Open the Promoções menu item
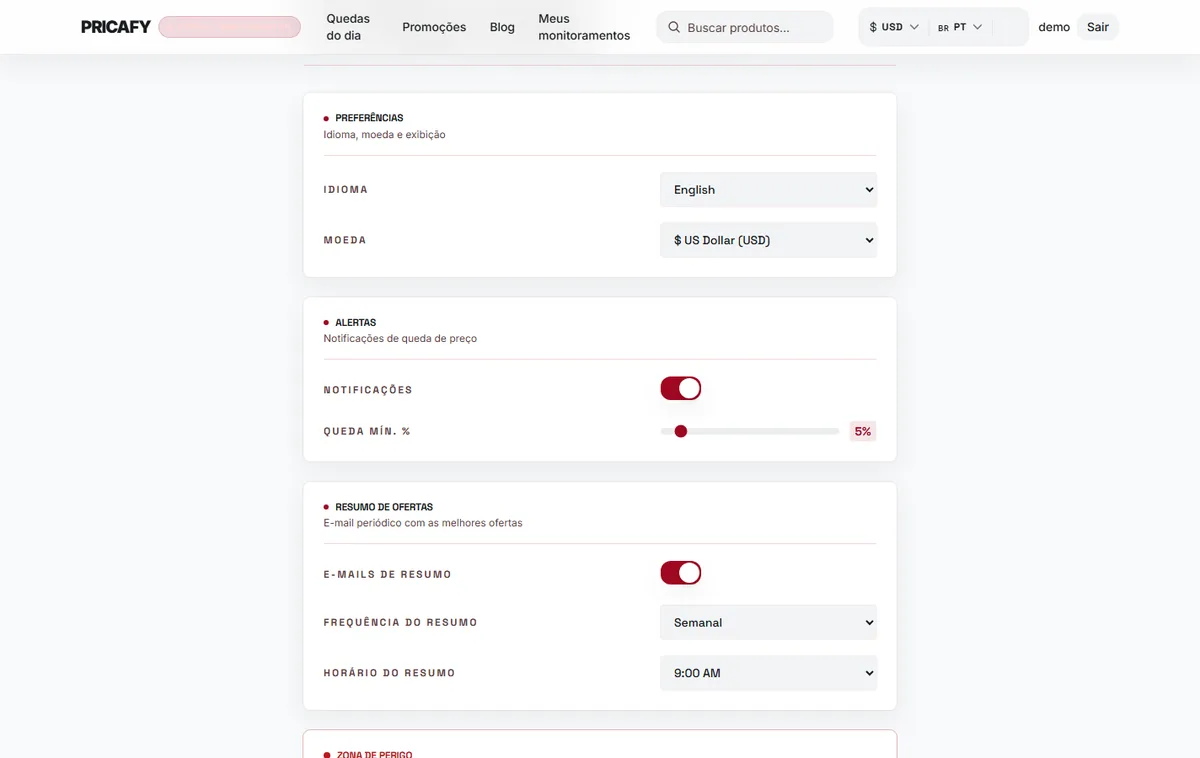 [434, 27]
